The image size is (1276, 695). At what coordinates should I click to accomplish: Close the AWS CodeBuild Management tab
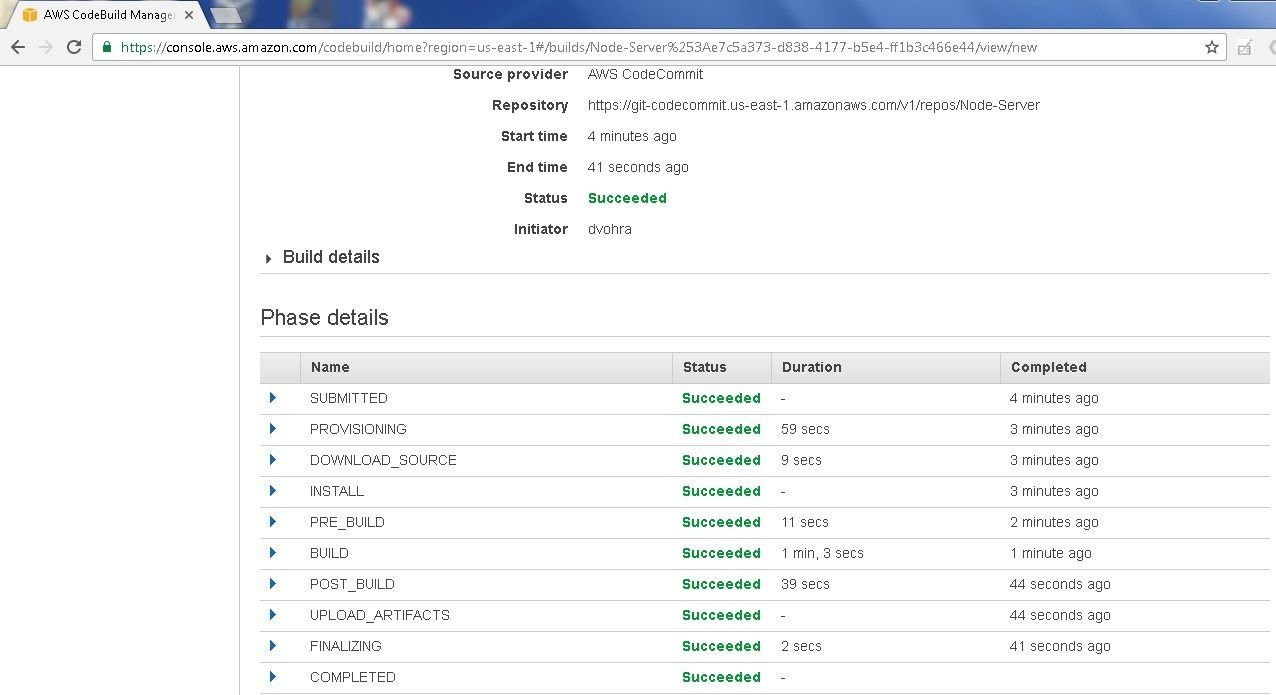pyautogui.click(x=189, y=15)
